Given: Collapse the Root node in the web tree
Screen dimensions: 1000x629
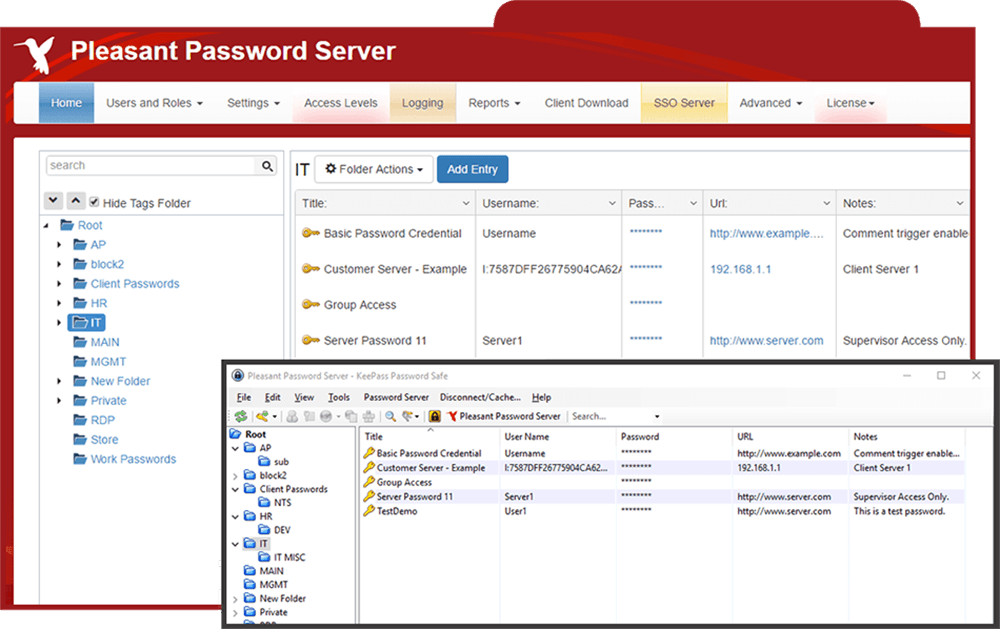Looking at the screenshot, I should click(47, 226).
